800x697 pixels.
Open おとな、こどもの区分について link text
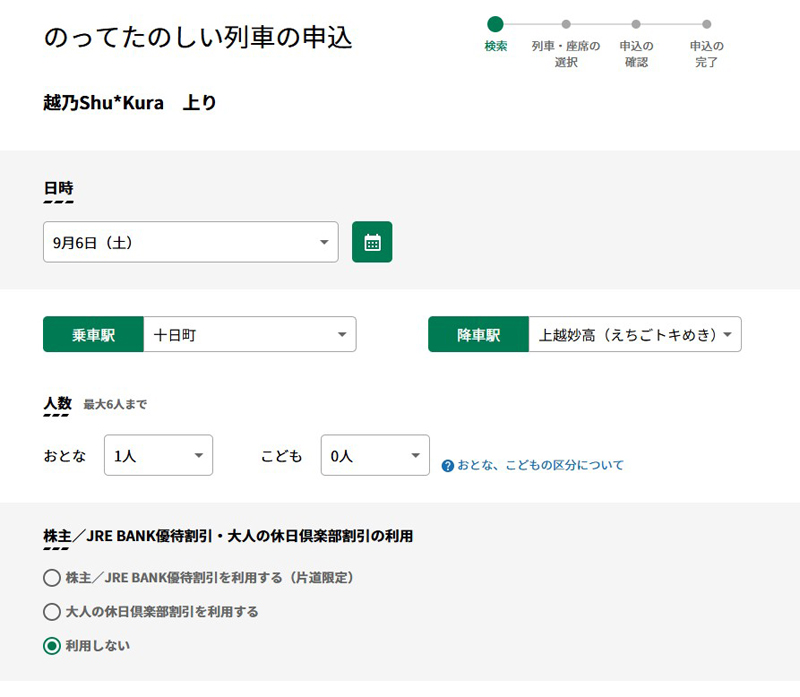click(540, 466)
